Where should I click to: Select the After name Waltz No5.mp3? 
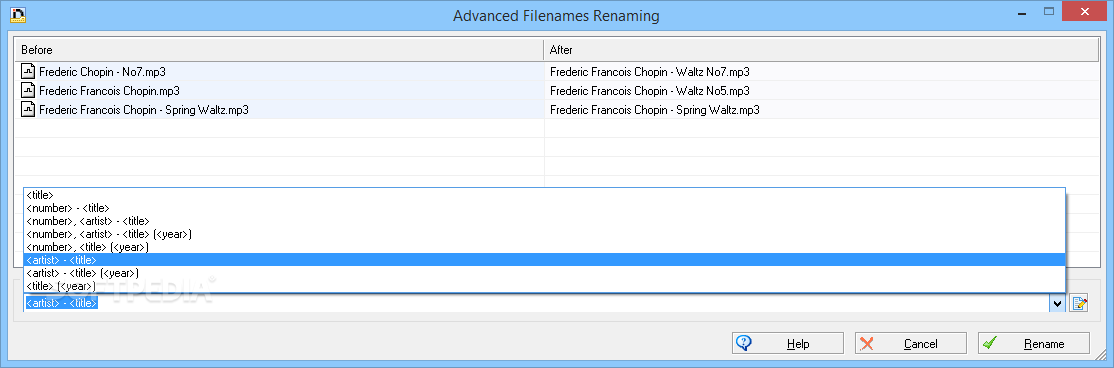(649, 91)
